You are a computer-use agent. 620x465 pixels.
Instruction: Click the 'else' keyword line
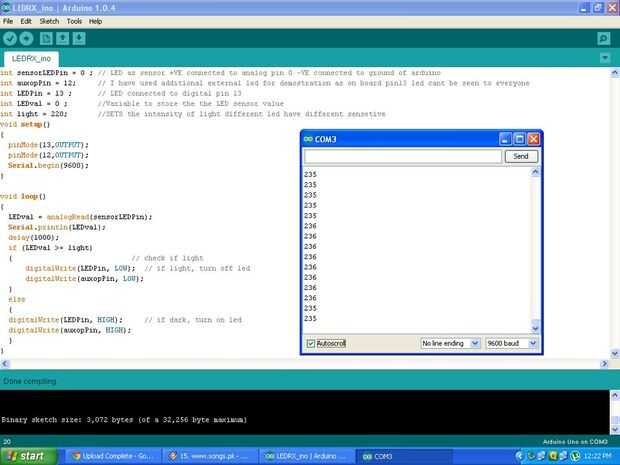(17, 299)
